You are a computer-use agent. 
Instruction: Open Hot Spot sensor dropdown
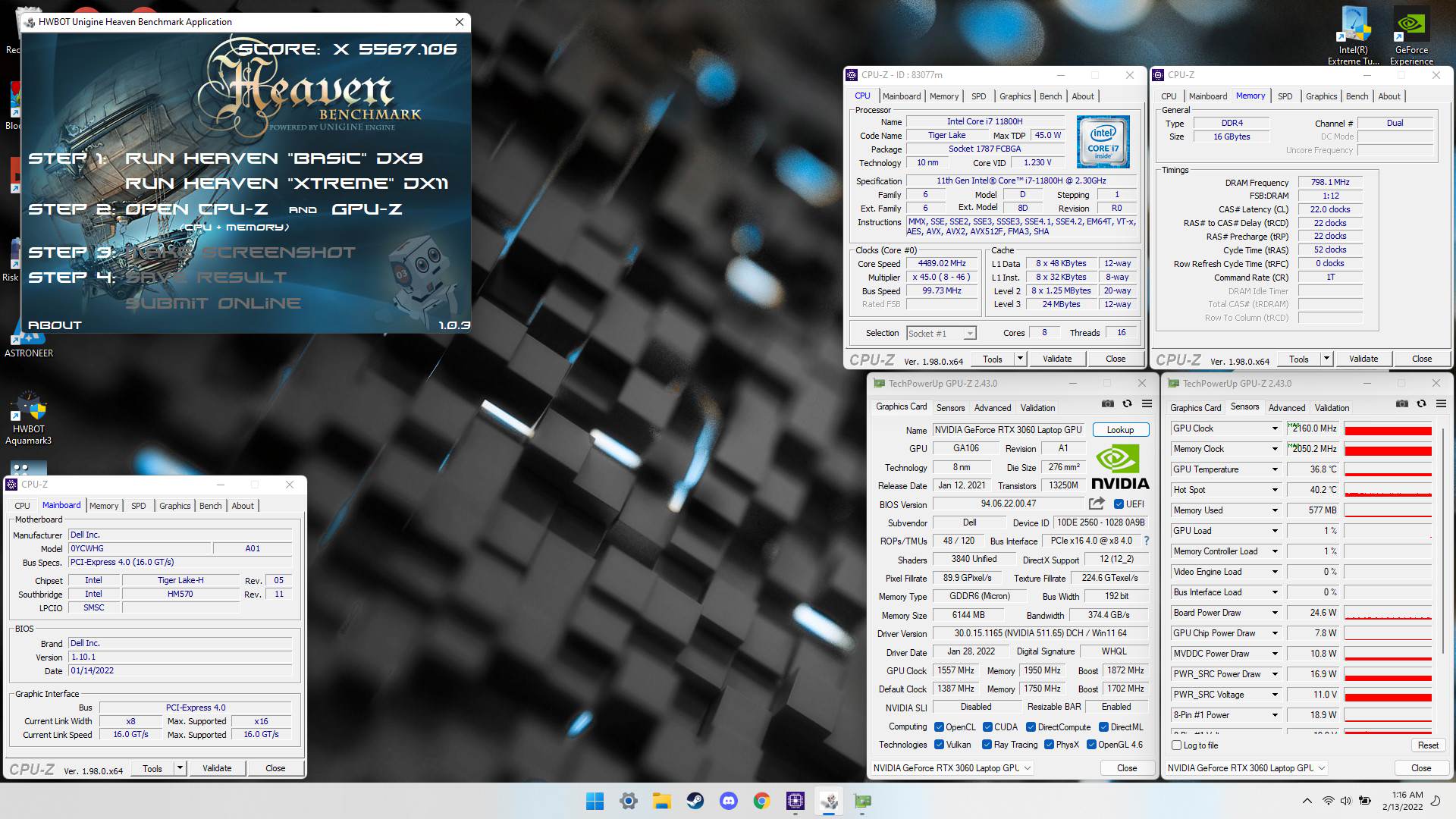[1275, 491]
